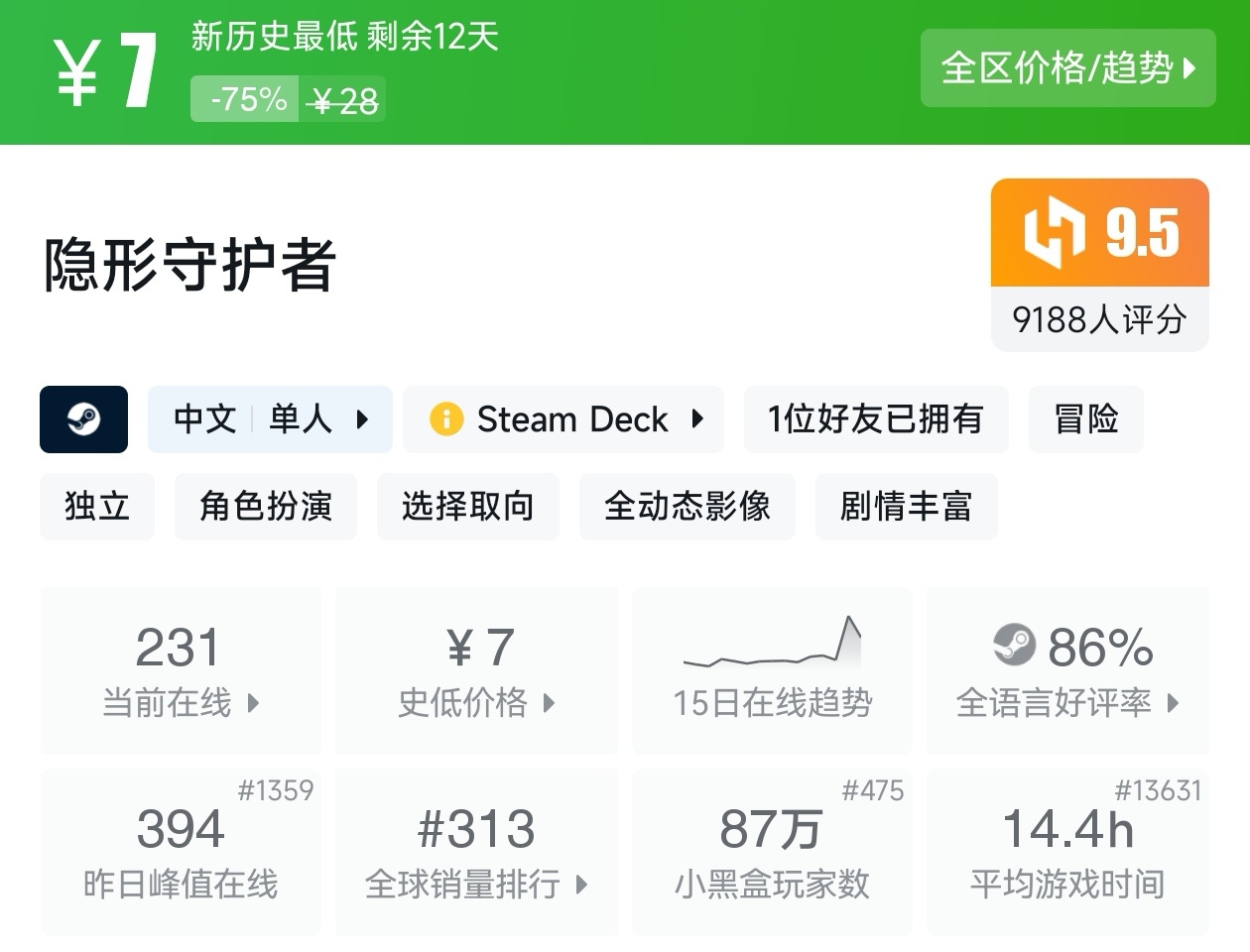Expand the 当前在线 current online details
The image size is (1250, 952).
(181, 670)
